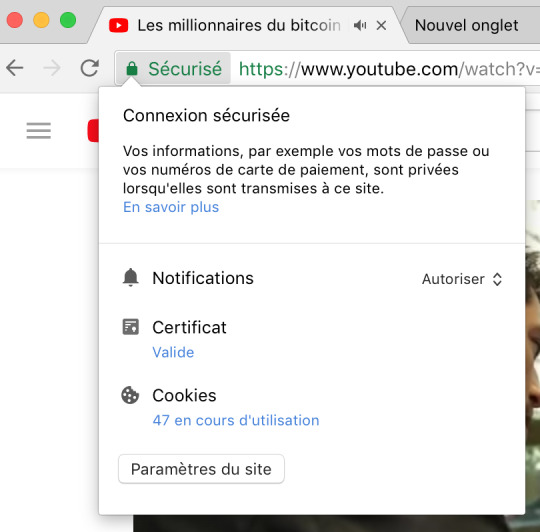540x532 pixels.
Task: Reload the page with the refresh icon
Action: [x=90, y=68]
